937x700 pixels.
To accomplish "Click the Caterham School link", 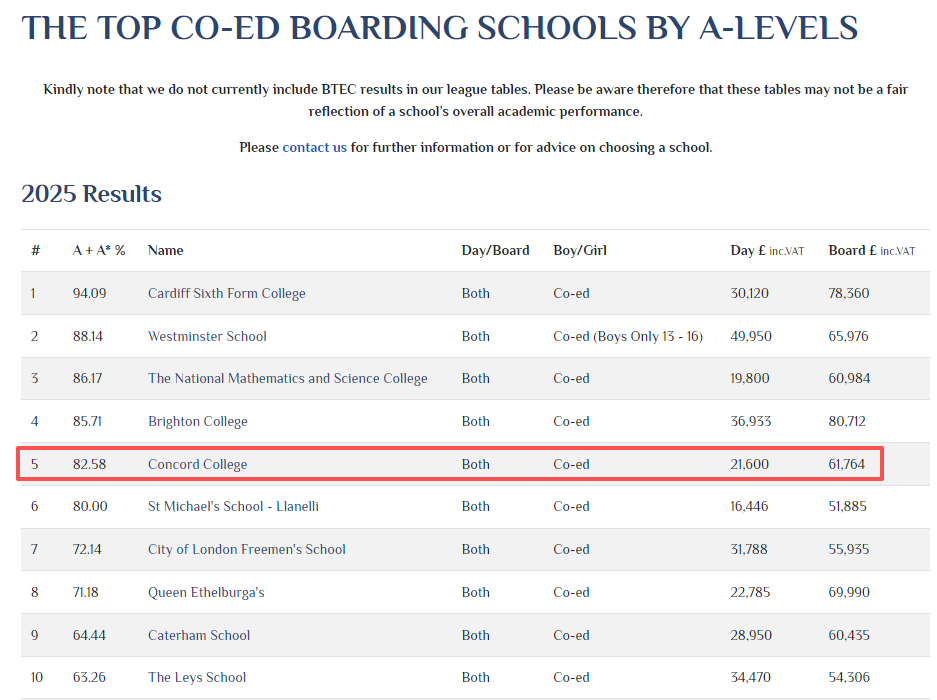I will pos(199,635).
